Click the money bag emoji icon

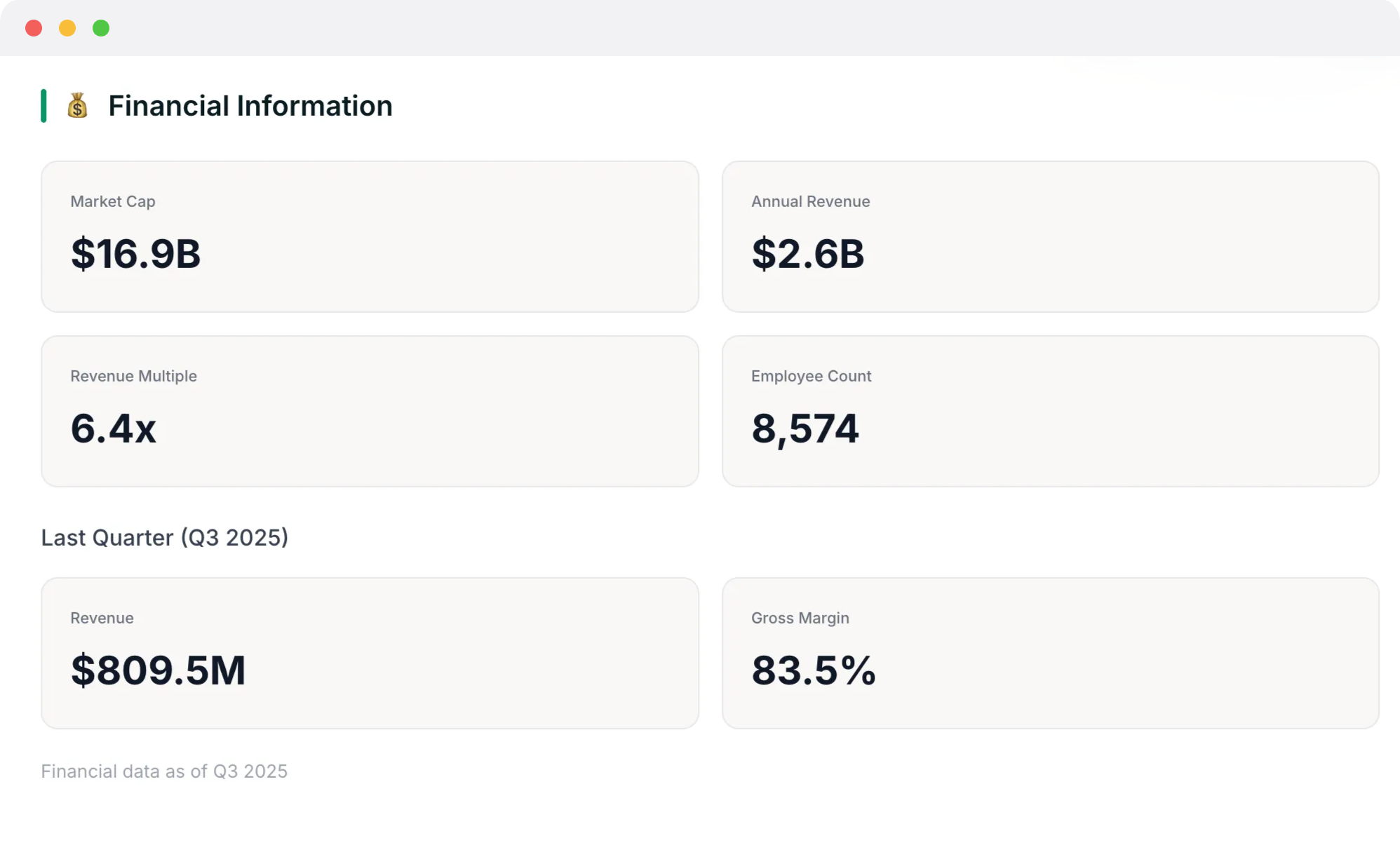pyautogui.click(x=77, y=106)
